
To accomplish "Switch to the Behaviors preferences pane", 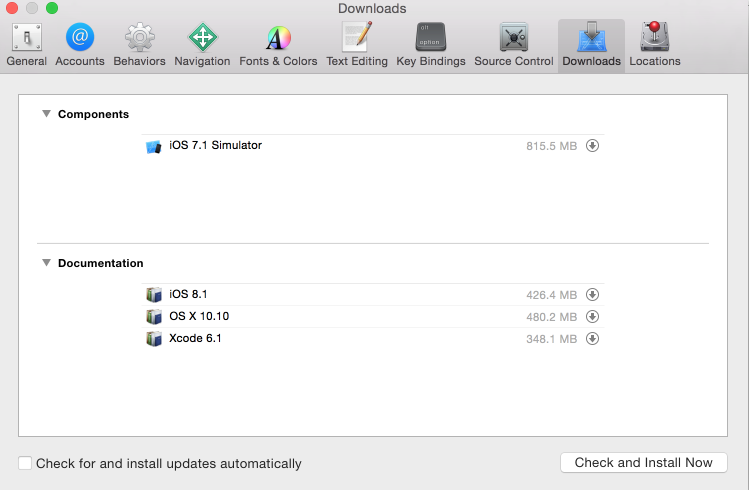I will 139,45.
